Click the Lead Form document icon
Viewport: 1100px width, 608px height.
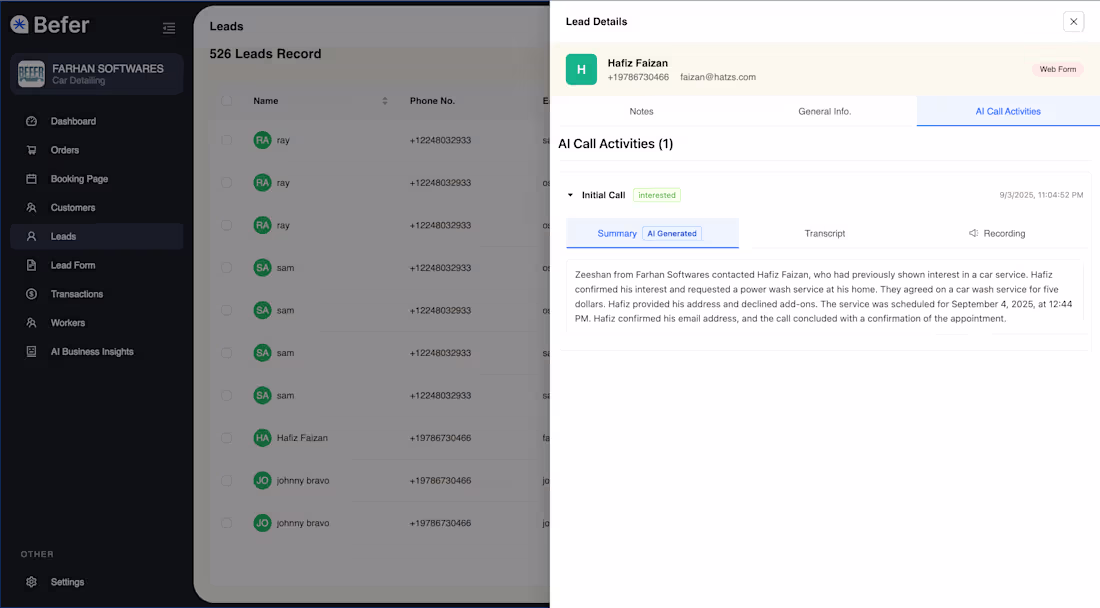32,265
